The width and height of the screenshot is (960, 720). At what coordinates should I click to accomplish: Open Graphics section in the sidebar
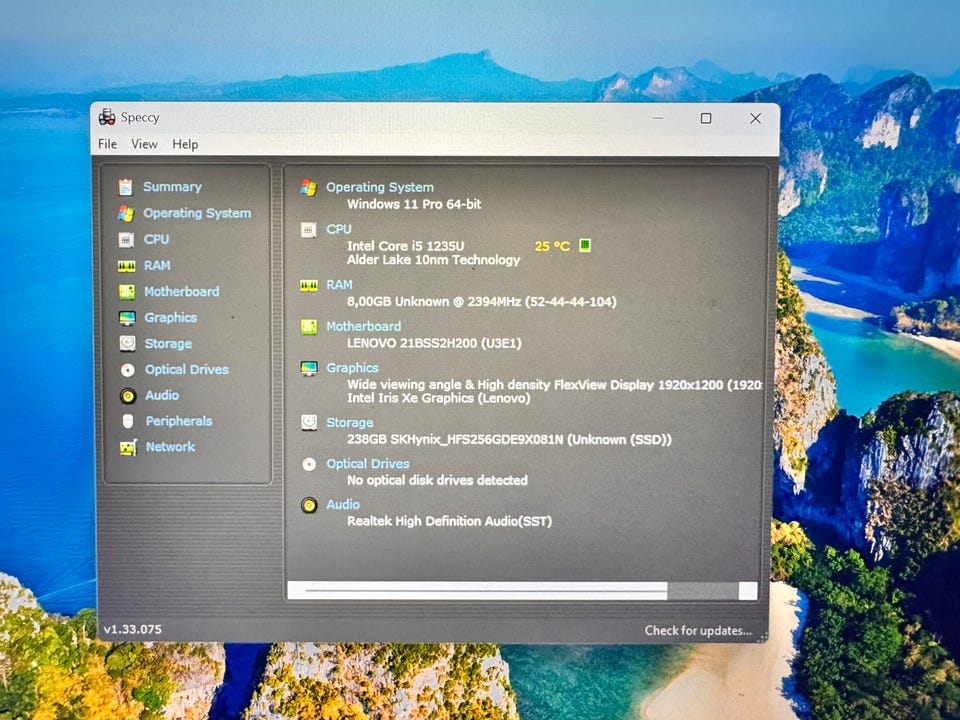coord(171,318)
